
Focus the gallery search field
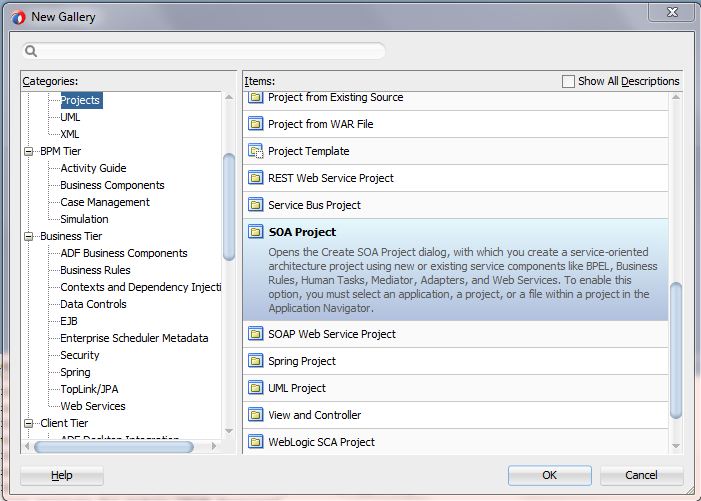pos(204,51)
